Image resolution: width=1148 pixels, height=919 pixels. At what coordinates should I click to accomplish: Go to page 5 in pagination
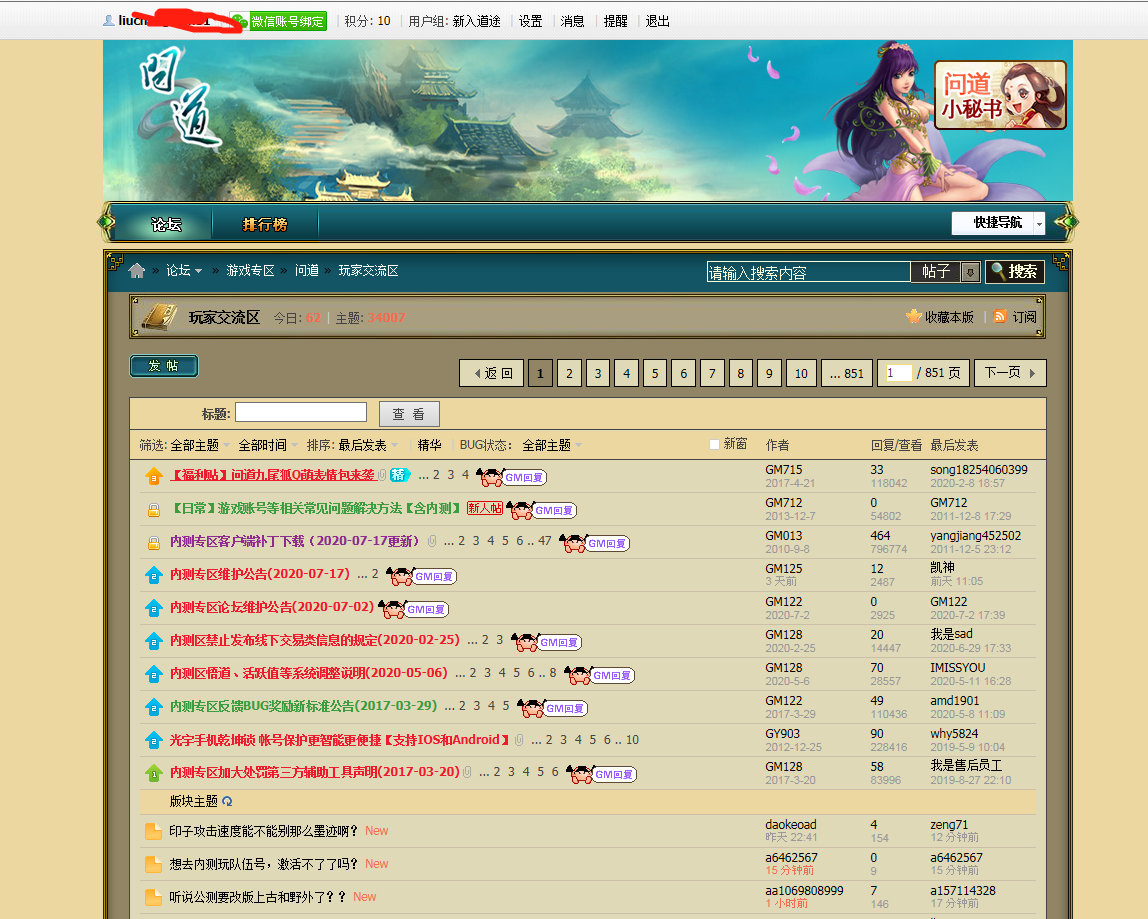coord(655,373)
